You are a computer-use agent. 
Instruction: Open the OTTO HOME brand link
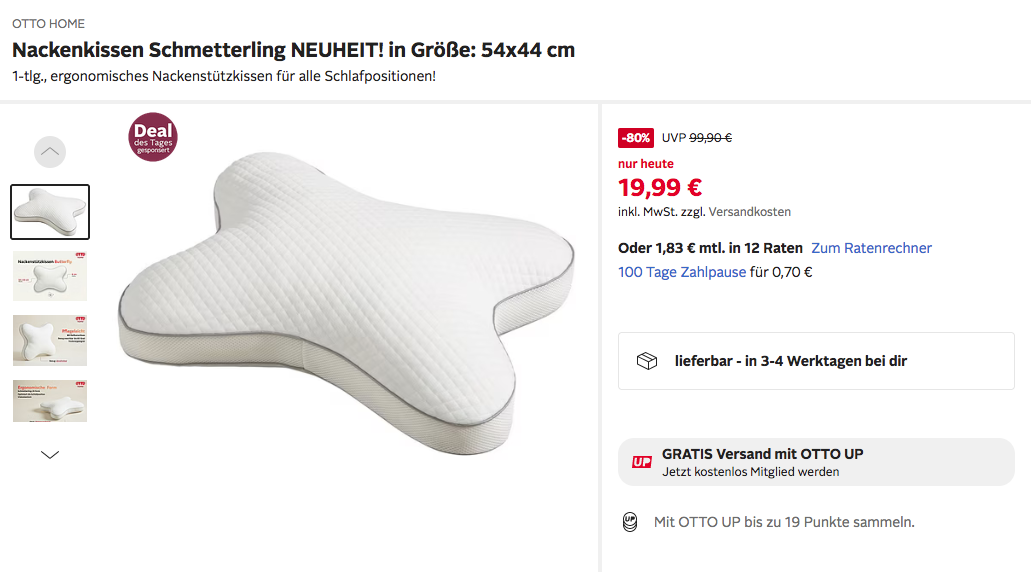tap(48, 23)
